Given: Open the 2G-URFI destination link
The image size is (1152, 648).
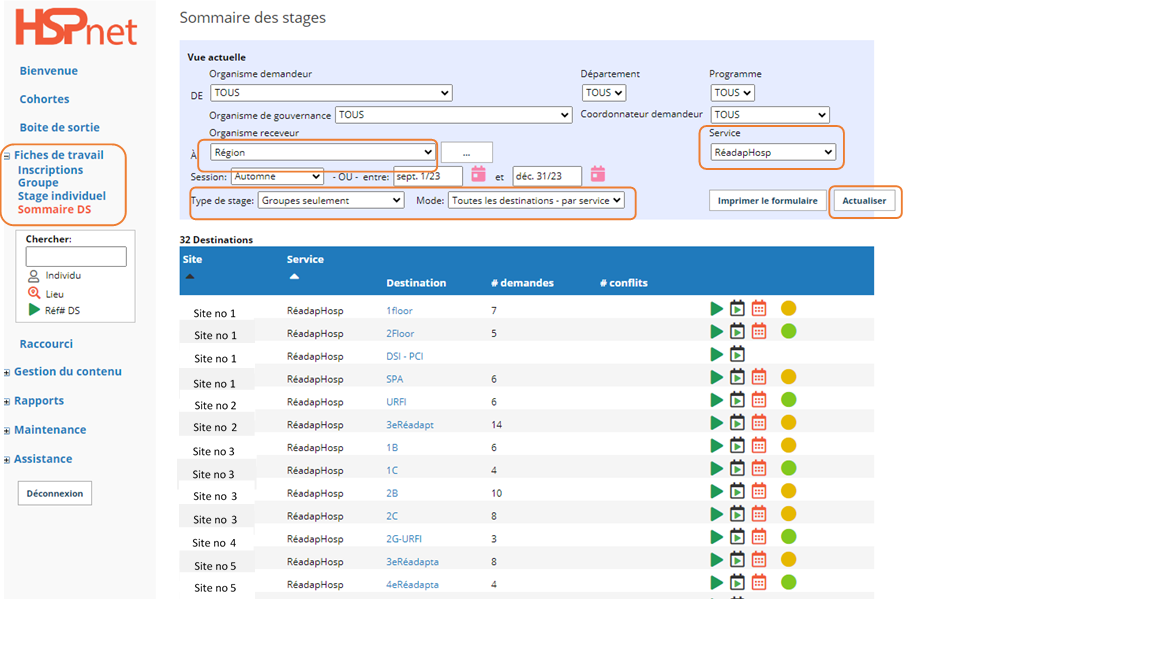Looking at the screenshot, I should [x=404, y=539].
